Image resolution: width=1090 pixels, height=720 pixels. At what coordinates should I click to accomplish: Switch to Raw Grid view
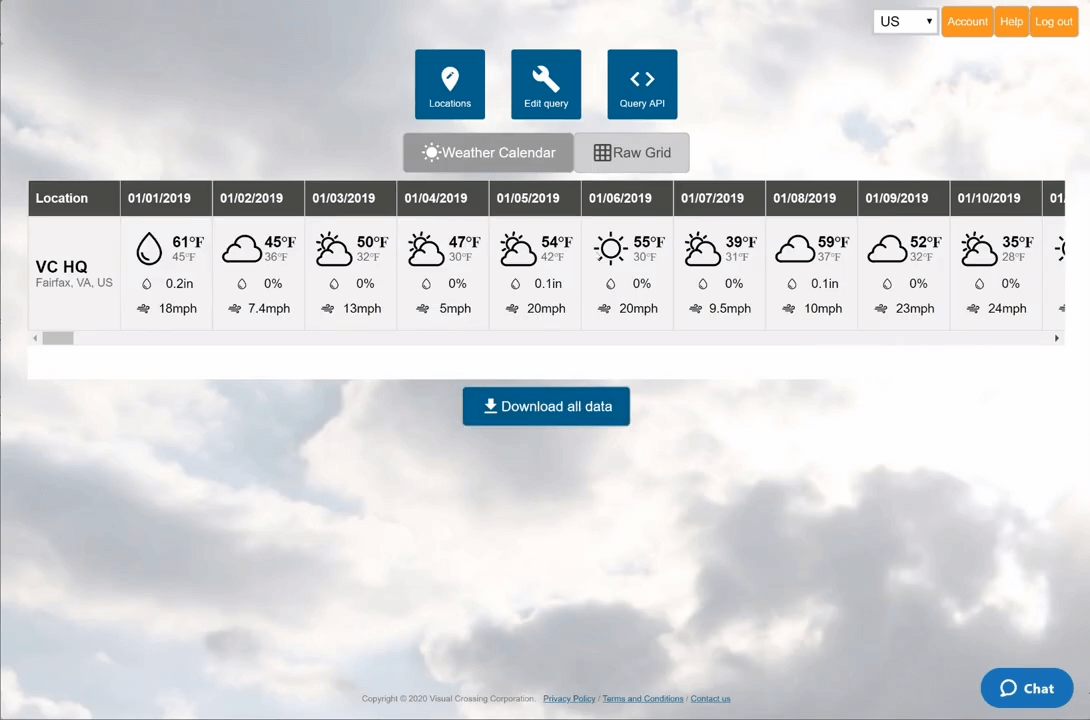click(632, 153)
